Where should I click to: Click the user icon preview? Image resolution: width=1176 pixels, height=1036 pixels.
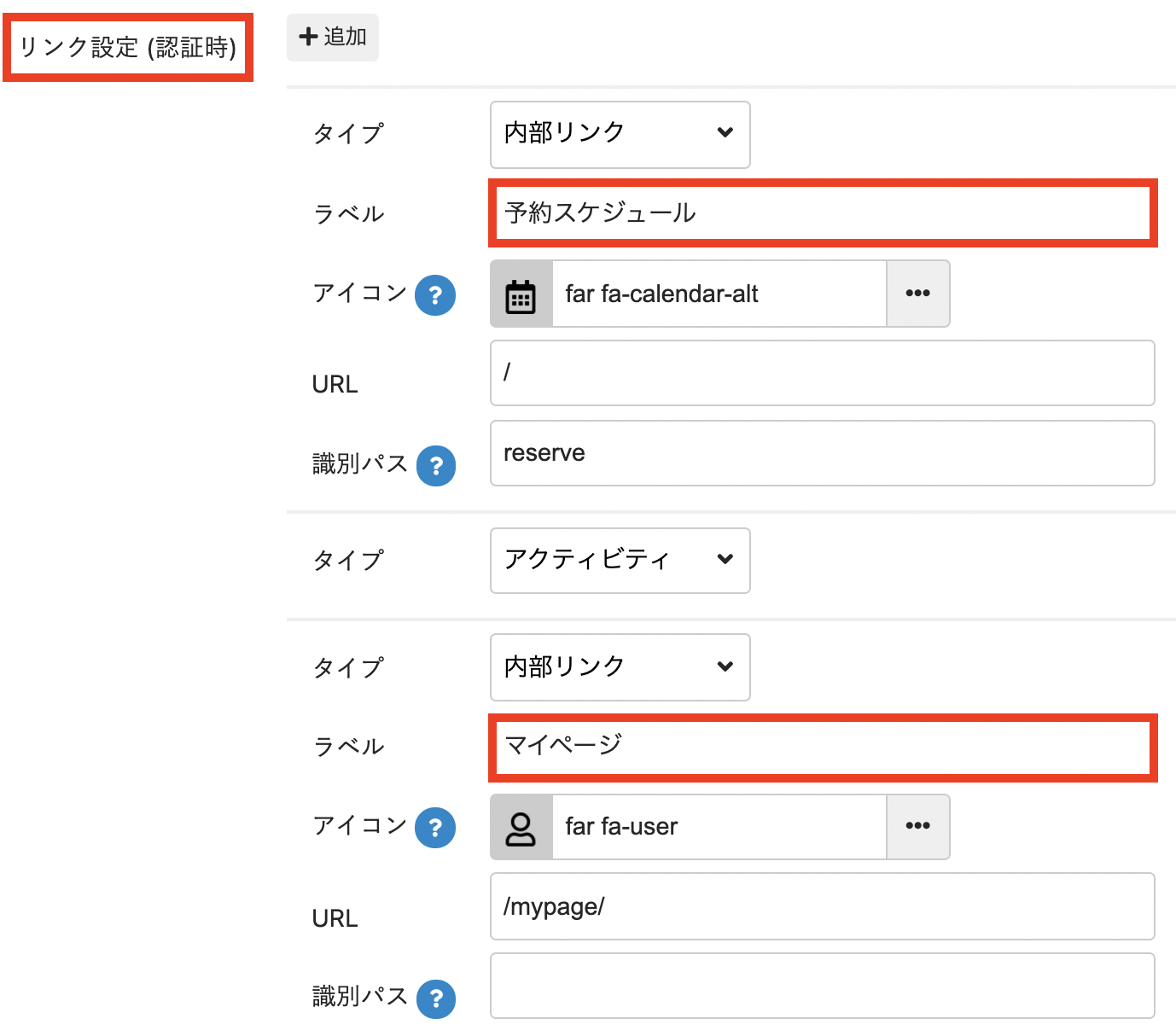tap(521, 828)
